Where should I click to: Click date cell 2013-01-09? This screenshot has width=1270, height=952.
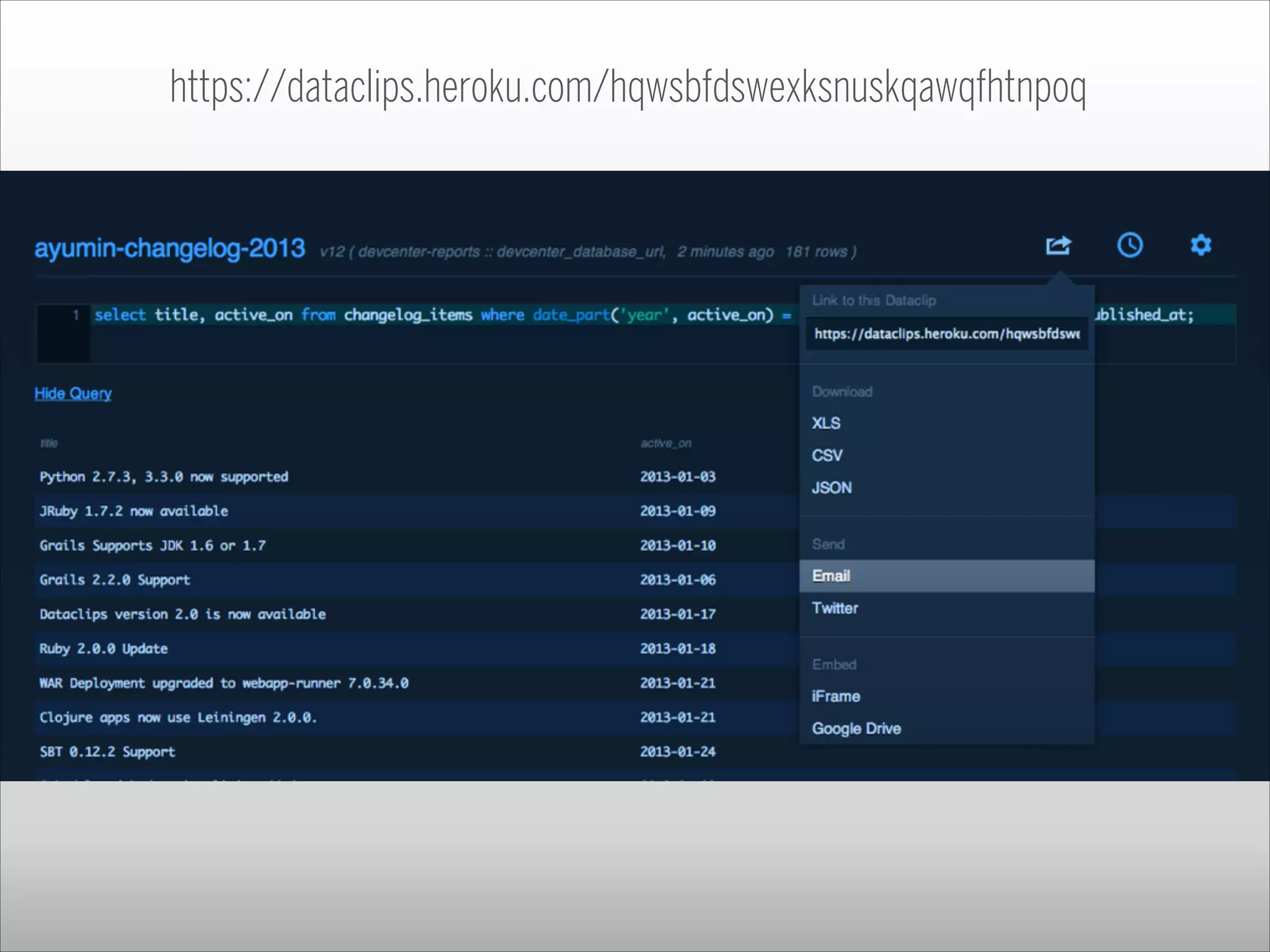point(678,511)
